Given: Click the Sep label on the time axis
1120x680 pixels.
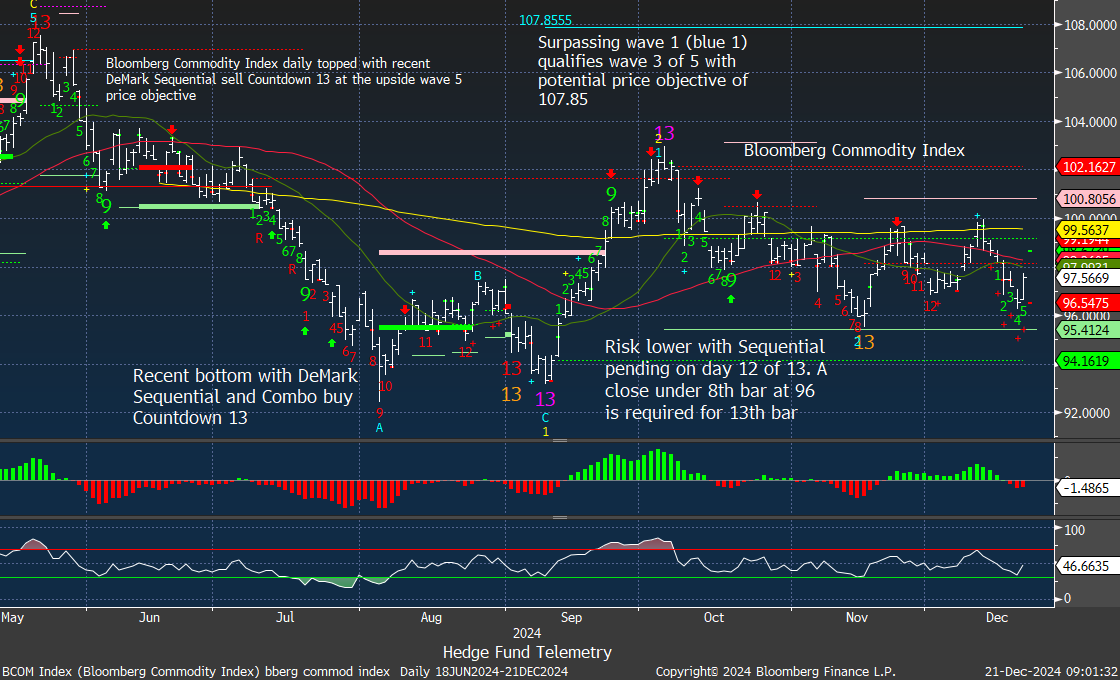Looking at the screenshot, I should (571, 616).
